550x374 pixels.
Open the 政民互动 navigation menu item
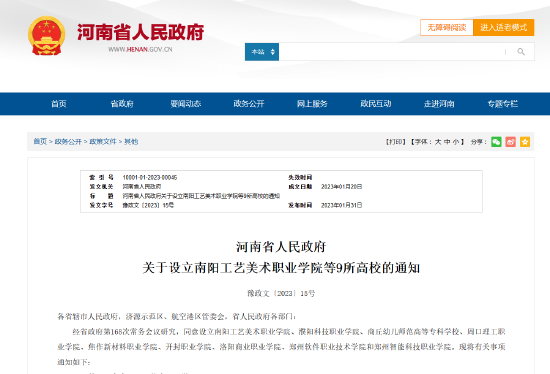coord(376,104)
